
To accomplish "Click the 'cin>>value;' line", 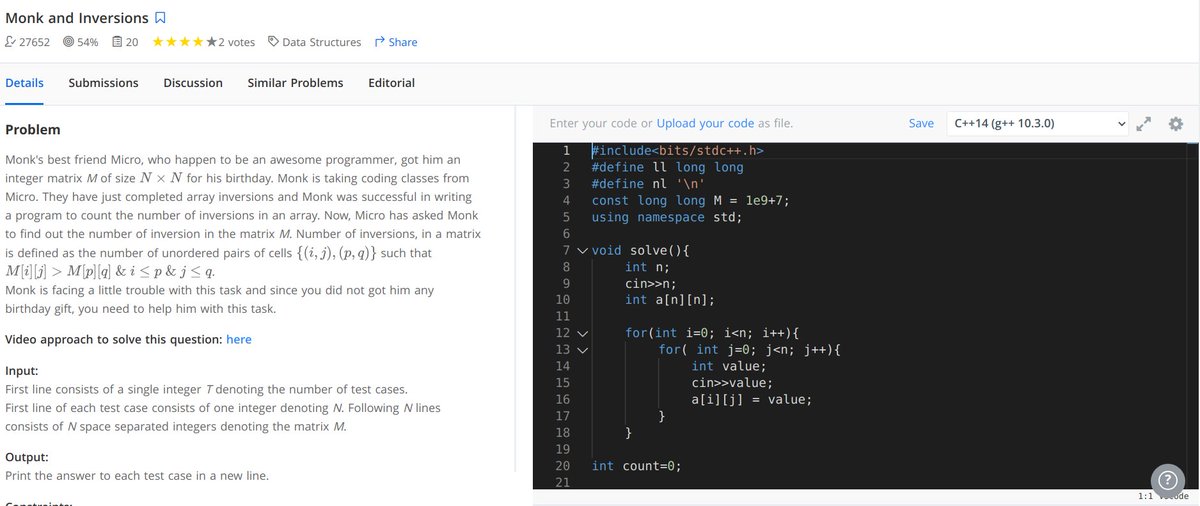I will point(732,383).
